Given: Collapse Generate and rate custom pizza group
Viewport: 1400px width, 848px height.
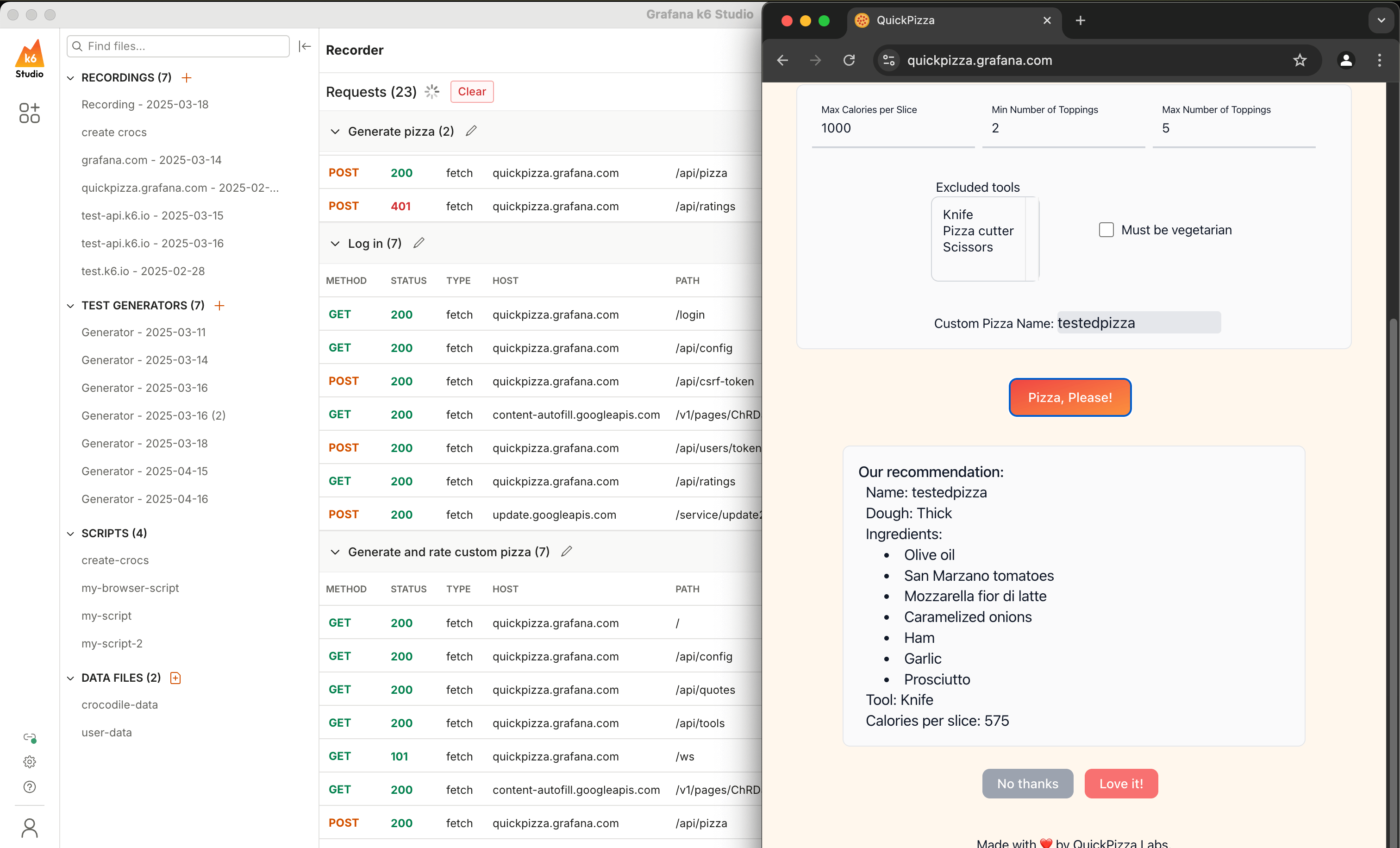Looking at the screenshot, I should [x=335, y=553].
